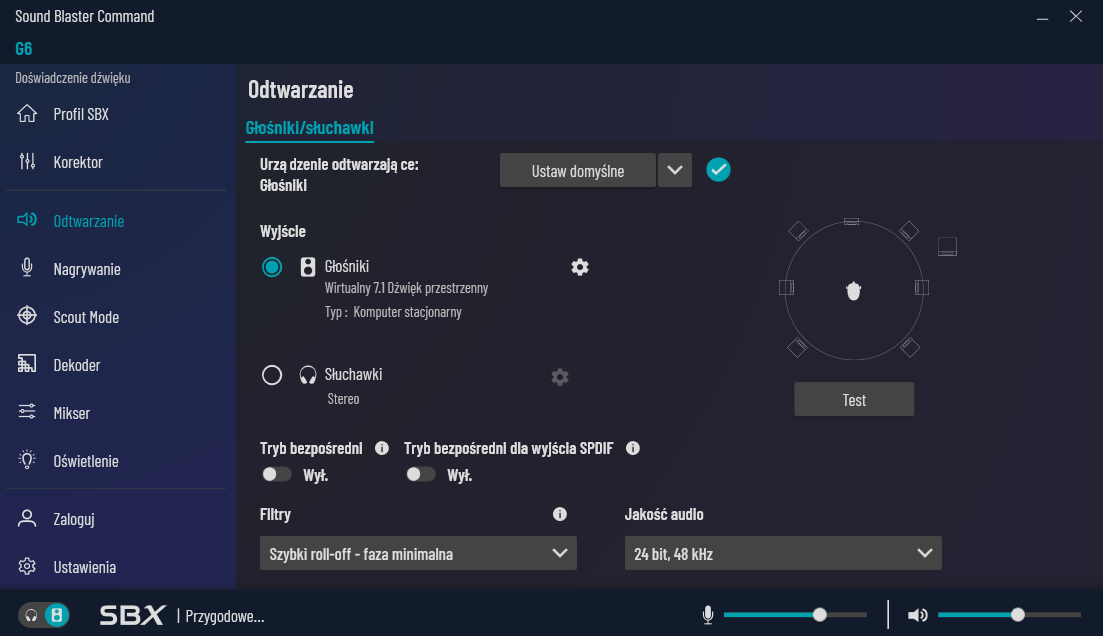The width and height of the screenshot is (1103, 636).
Task: Click the Scout Mode crosshair icon
Action: coord(27,315)
